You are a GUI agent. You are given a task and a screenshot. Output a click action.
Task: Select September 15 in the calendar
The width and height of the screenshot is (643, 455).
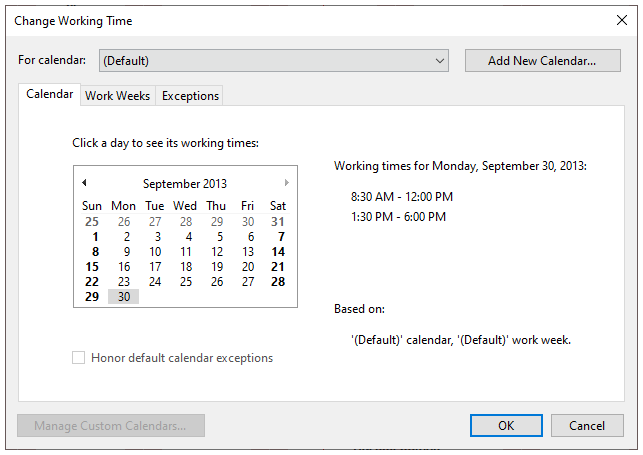tap(92, 267)
